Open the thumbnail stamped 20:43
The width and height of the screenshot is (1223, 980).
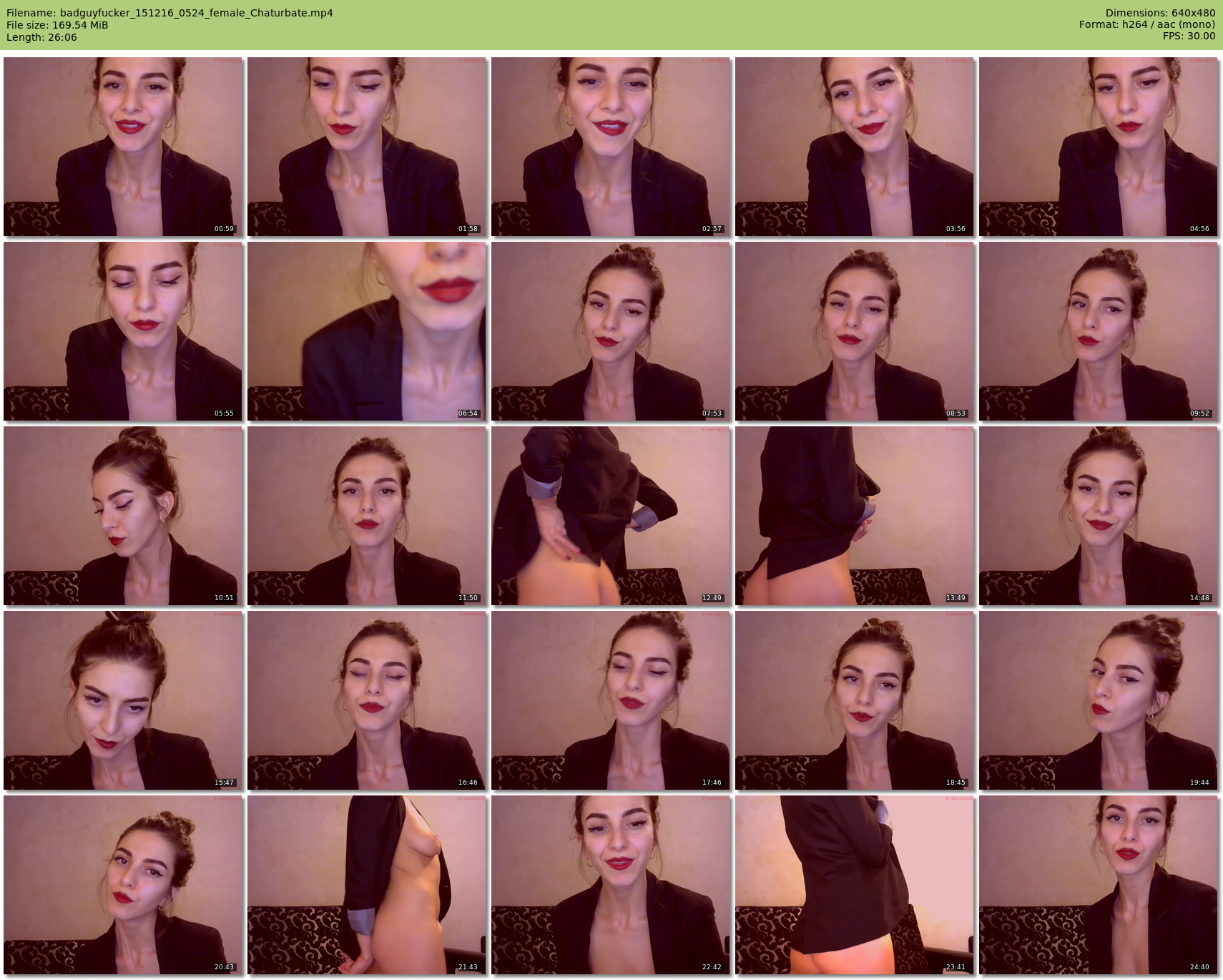(123, 885)
